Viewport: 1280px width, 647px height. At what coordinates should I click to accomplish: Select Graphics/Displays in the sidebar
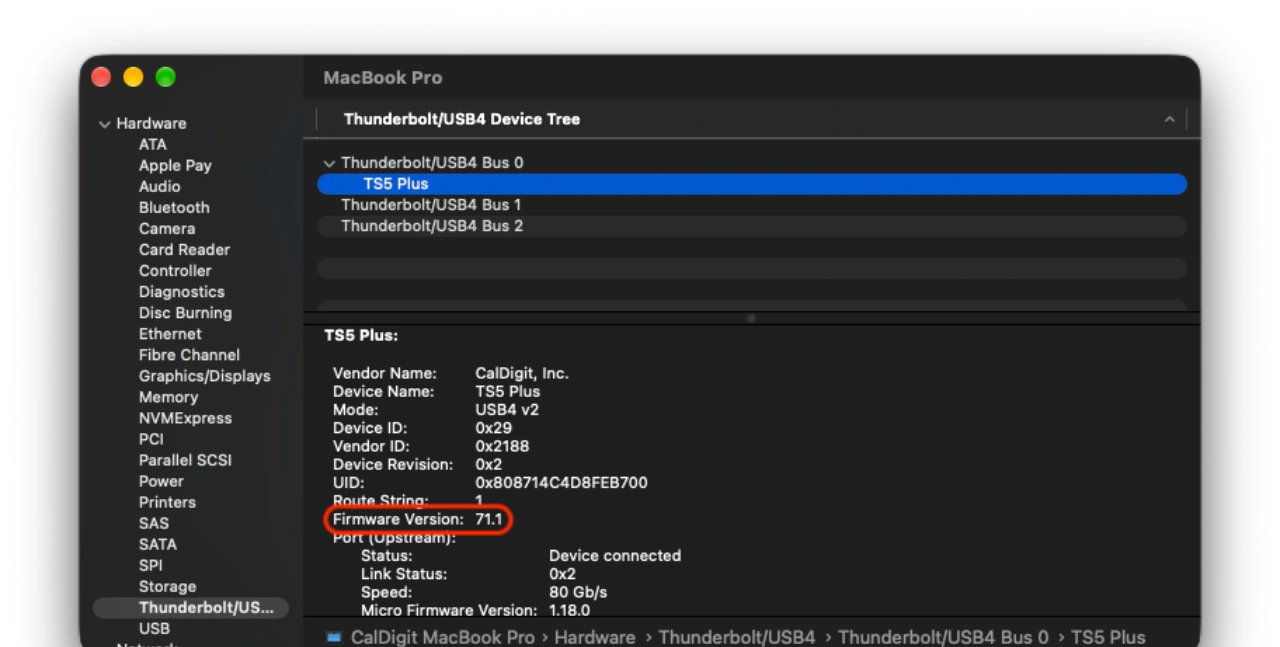pyautogui.click(x=205, y=375)
